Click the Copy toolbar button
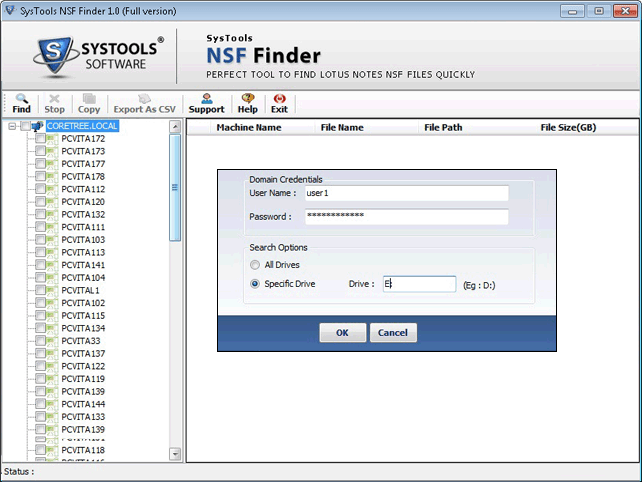The image size is (642, 482). pos(89,104)
